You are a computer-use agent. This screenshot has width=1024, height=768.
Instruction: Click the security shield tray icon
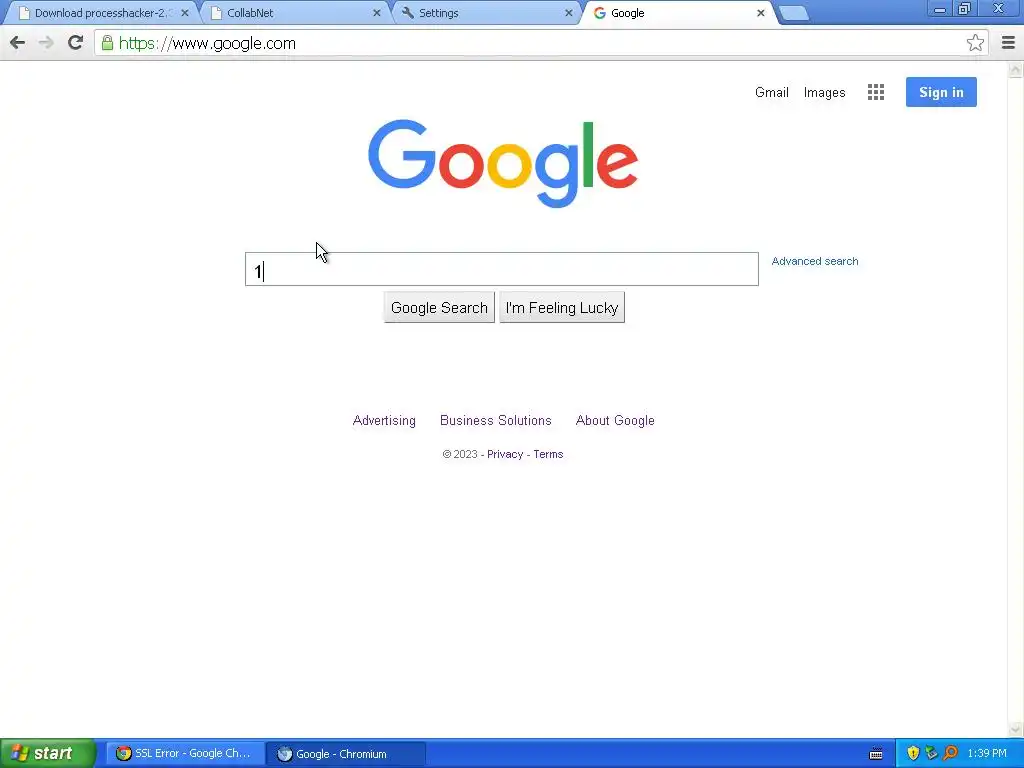[x=913, y=753]
